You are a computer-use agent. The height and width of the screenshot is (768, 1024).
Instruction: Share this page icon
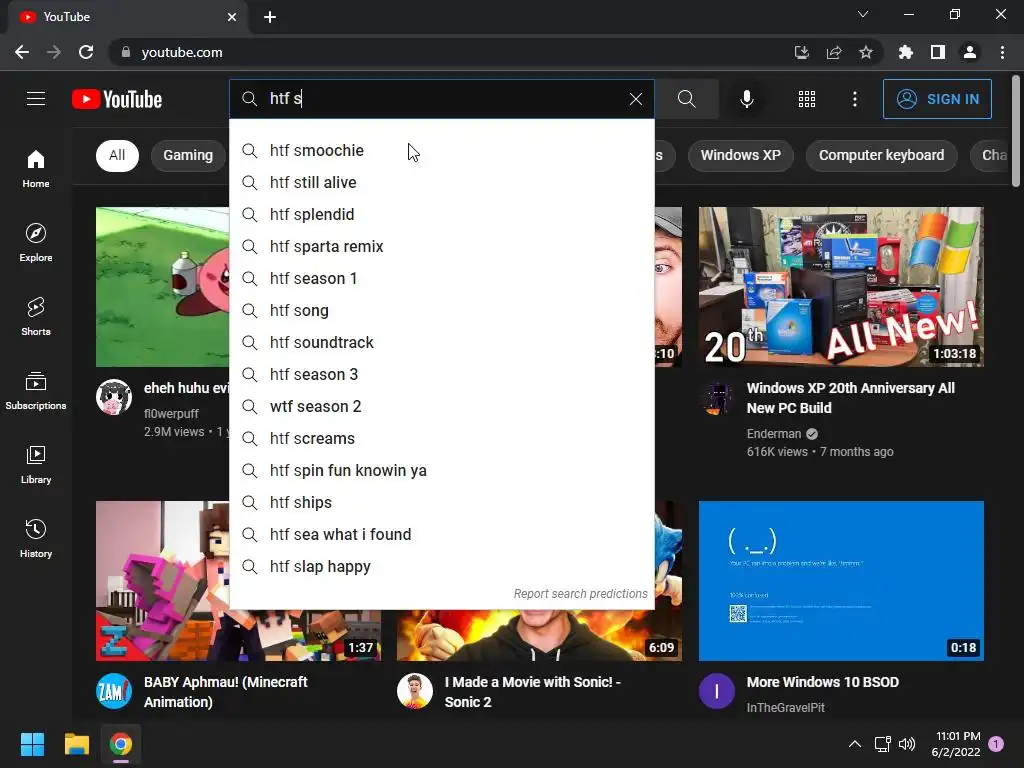click(833, 52)
